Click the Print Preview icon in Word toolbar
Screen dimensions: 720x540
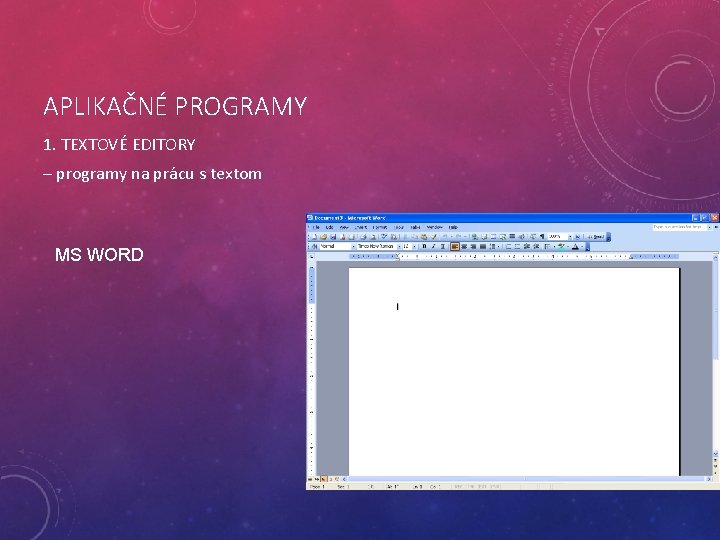pyautogui.click(x=373, y=237)
